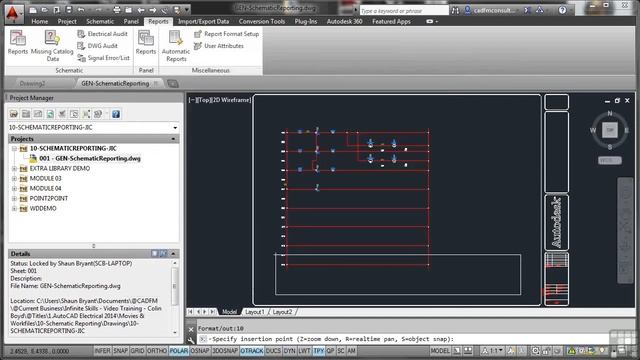Toggle ORTHO mode in status bar

click(x=157, y=351)
